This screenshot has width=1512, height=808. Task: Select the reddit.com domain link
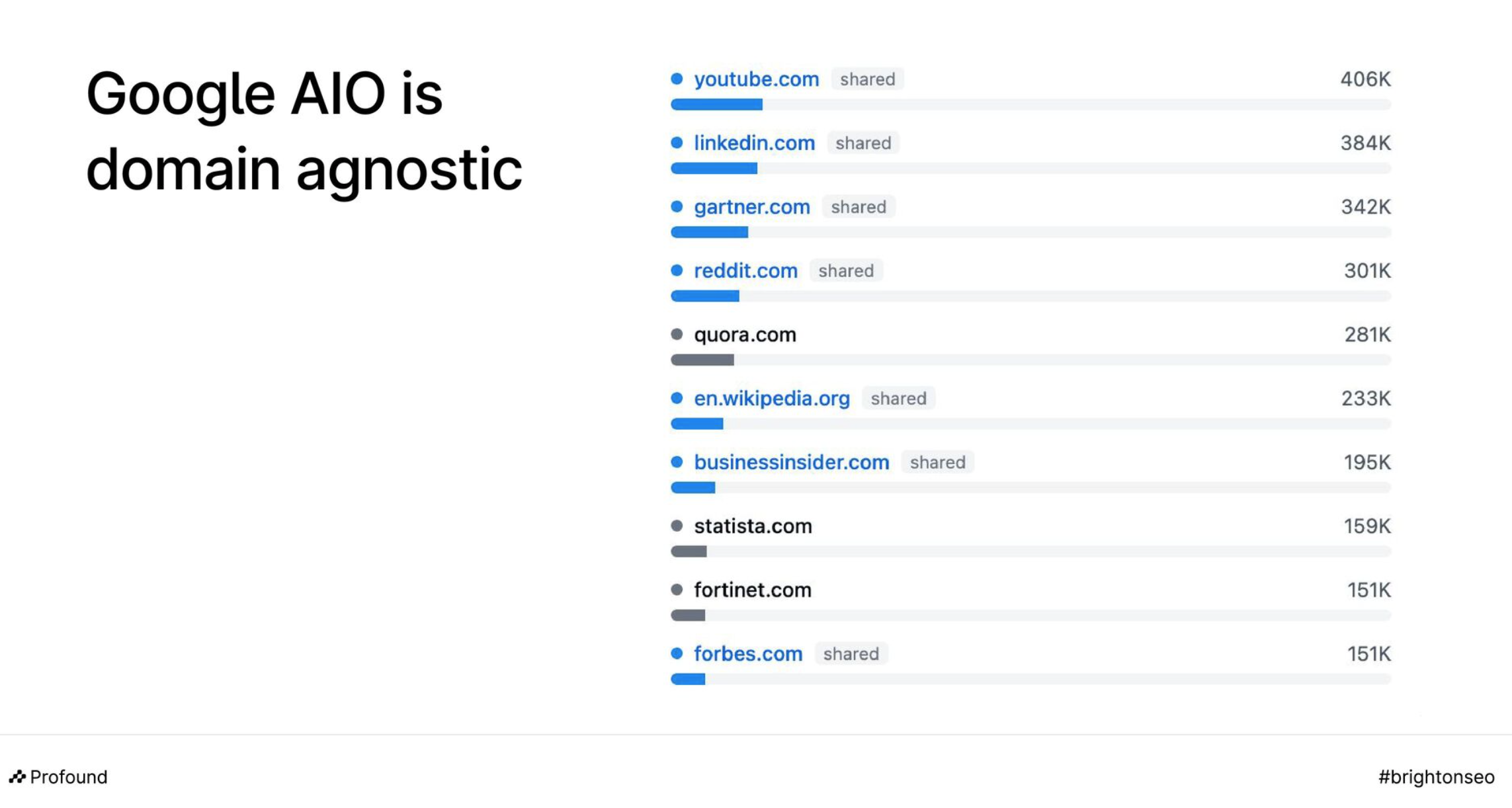click(745, 271)
